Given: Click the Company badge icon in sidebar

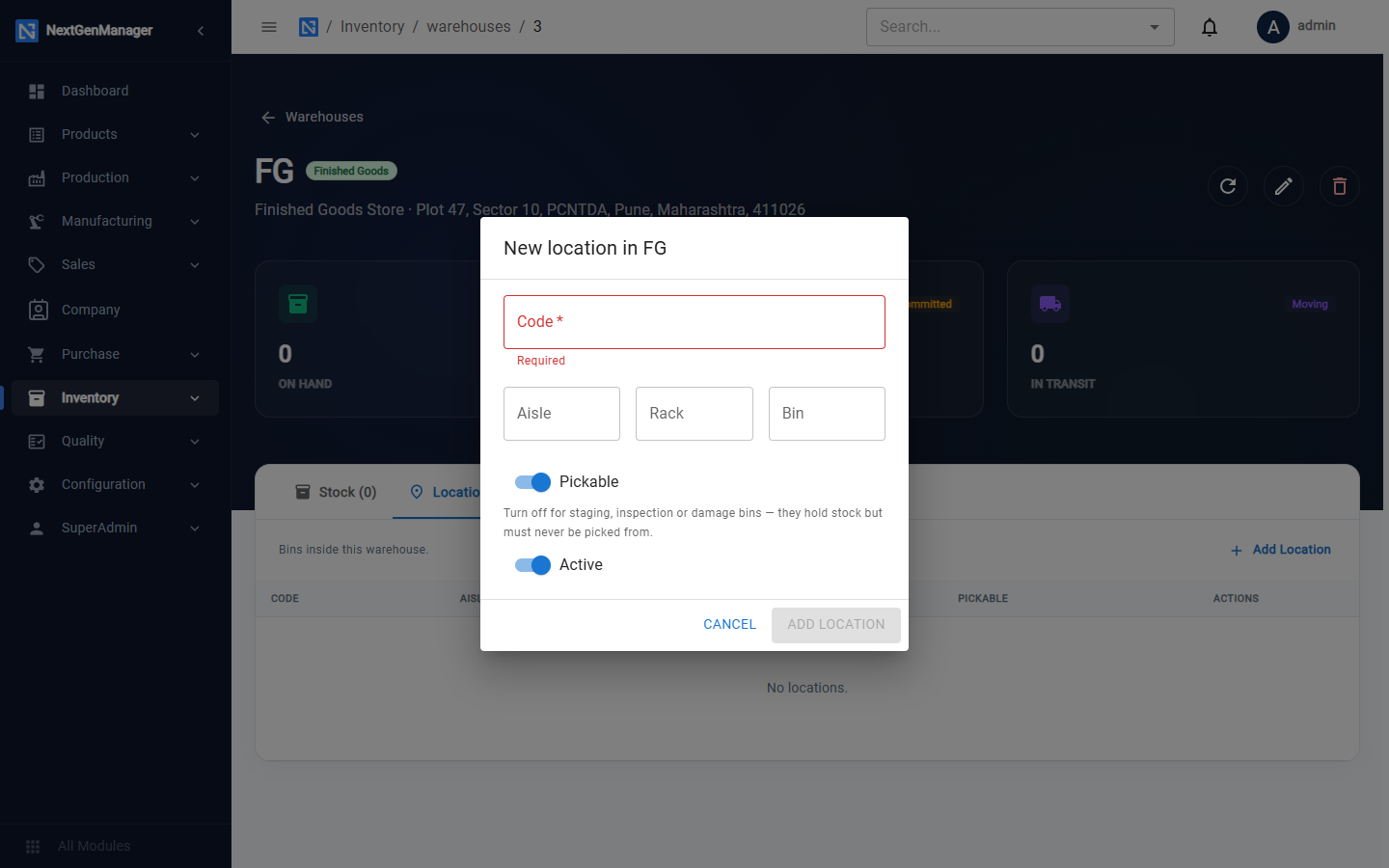Looking at the screenshot, I should pos(38,310).
